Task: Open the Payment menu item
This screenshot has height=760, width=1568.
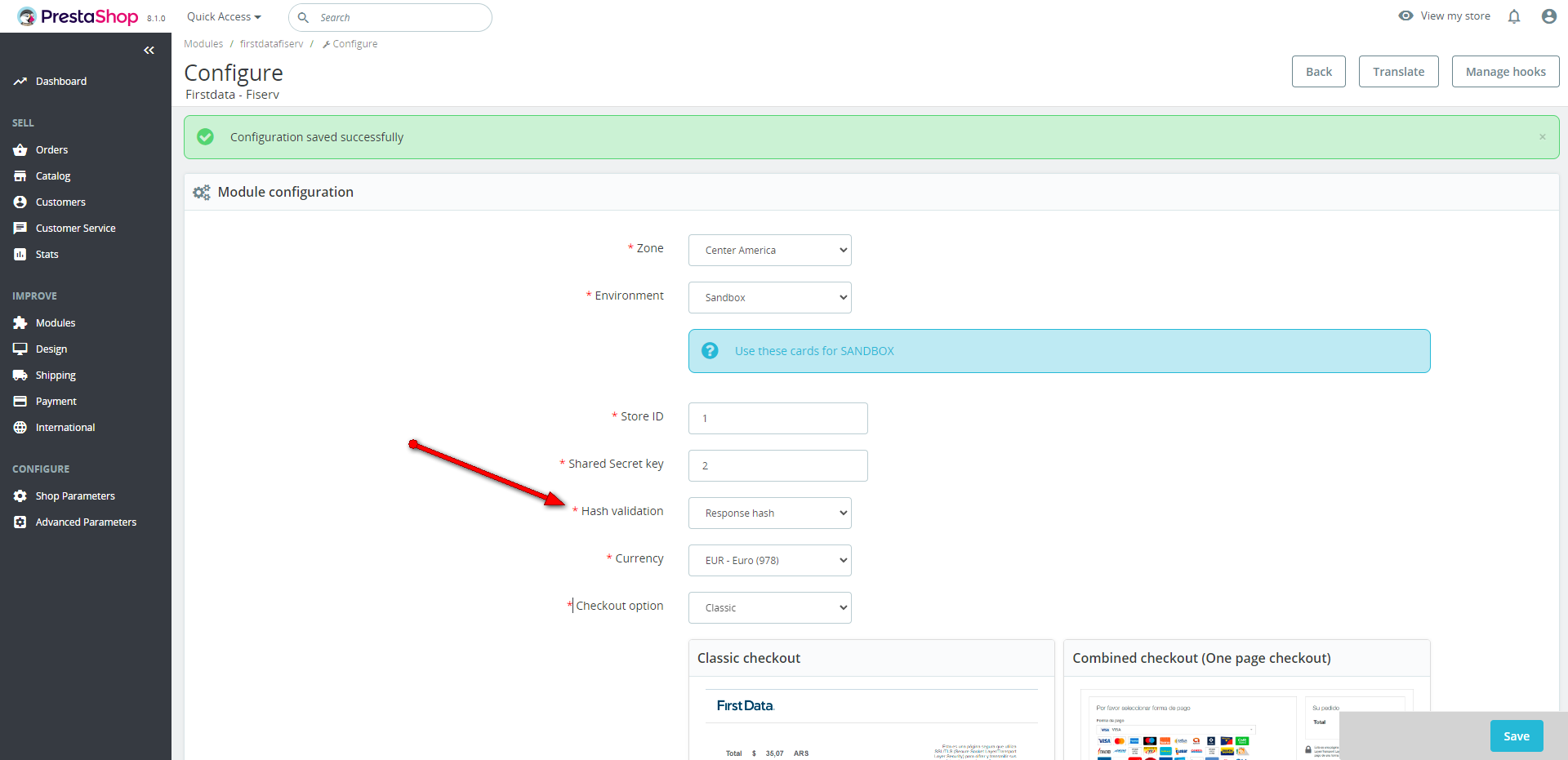Action: point(56,402)
